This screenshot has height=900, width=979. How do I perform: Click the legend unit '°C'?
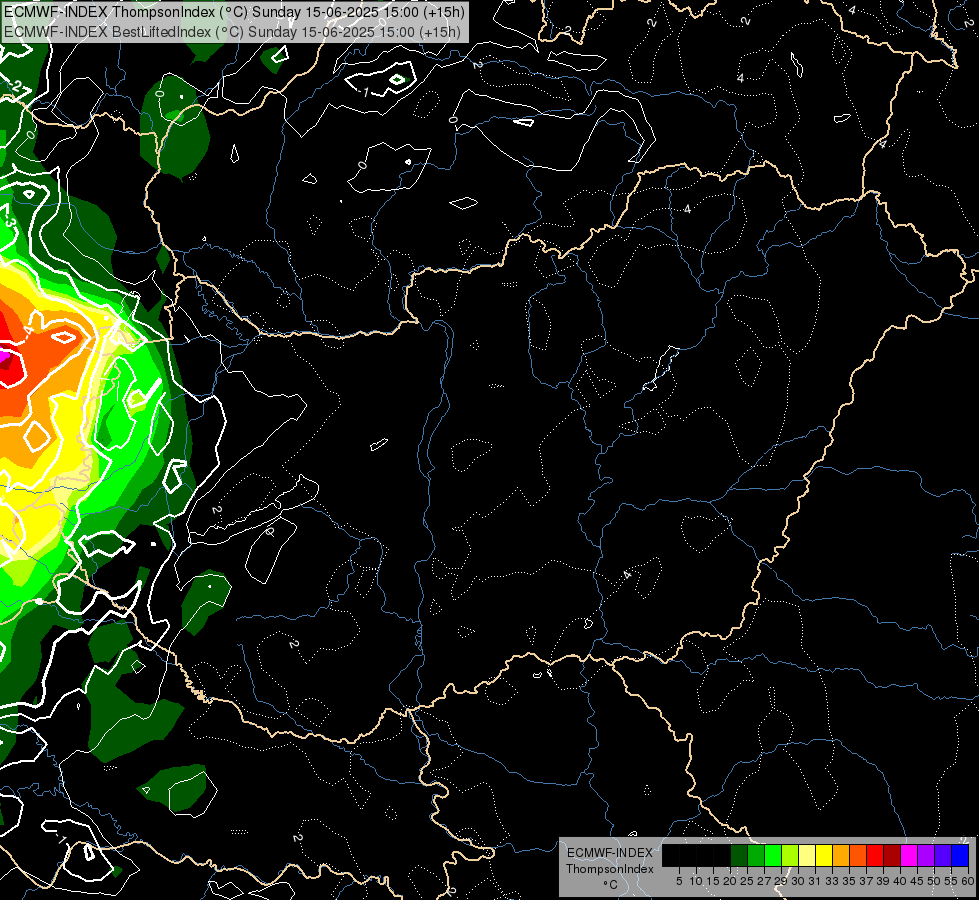pyautogui.click(x=611, y=884)
